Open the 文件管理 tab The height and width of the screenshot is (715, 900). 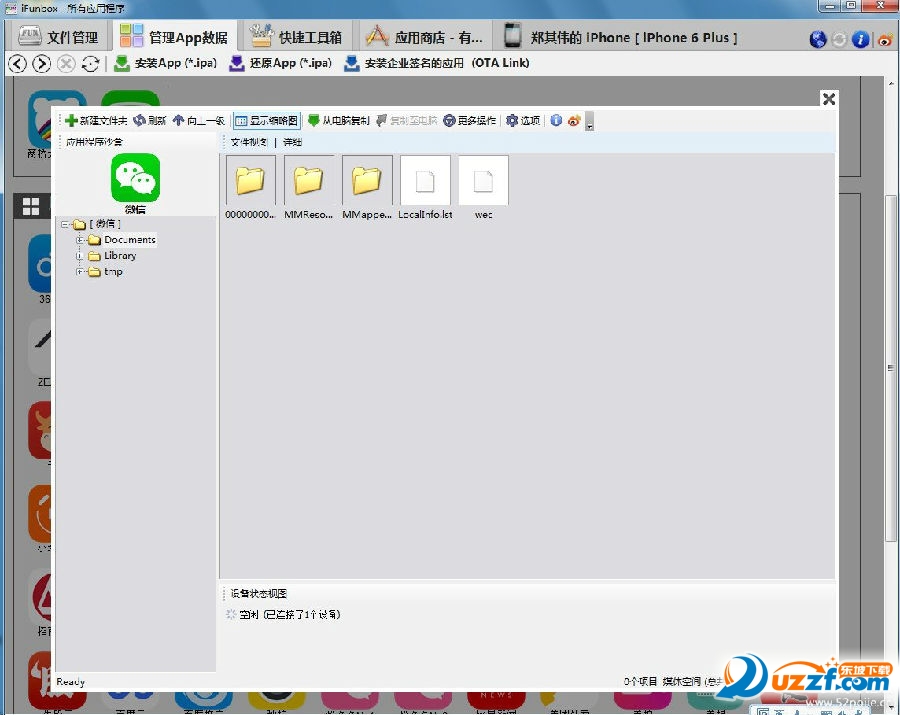(57, 37)
